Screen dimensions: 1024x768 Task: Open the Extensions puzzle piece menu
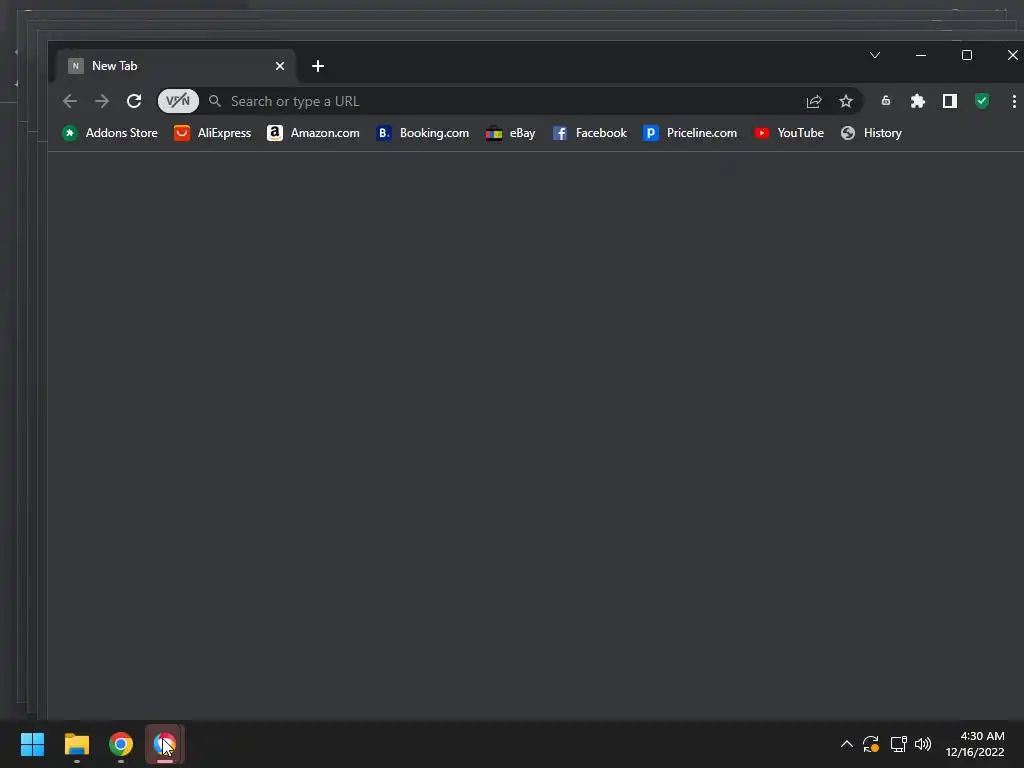pyautogui.click(x=918, y=101)
